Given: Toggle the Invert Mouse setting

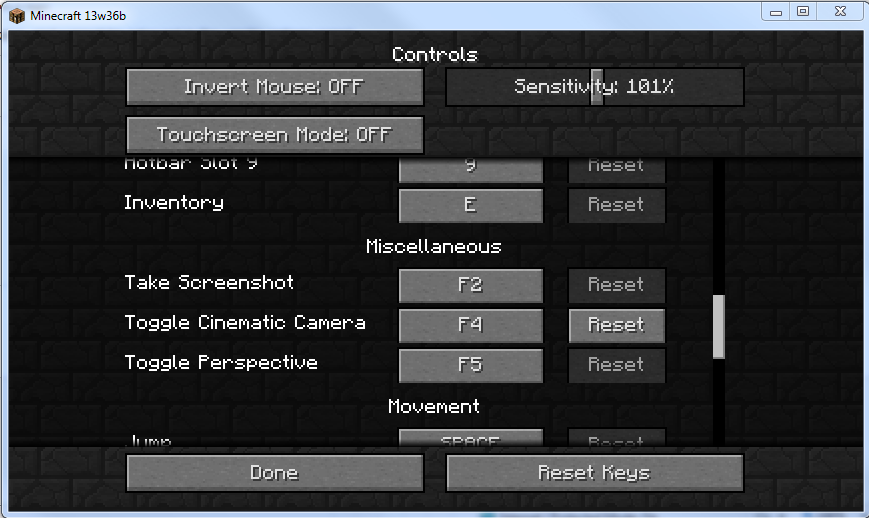Looking at the screenshot, I should 275,87.
